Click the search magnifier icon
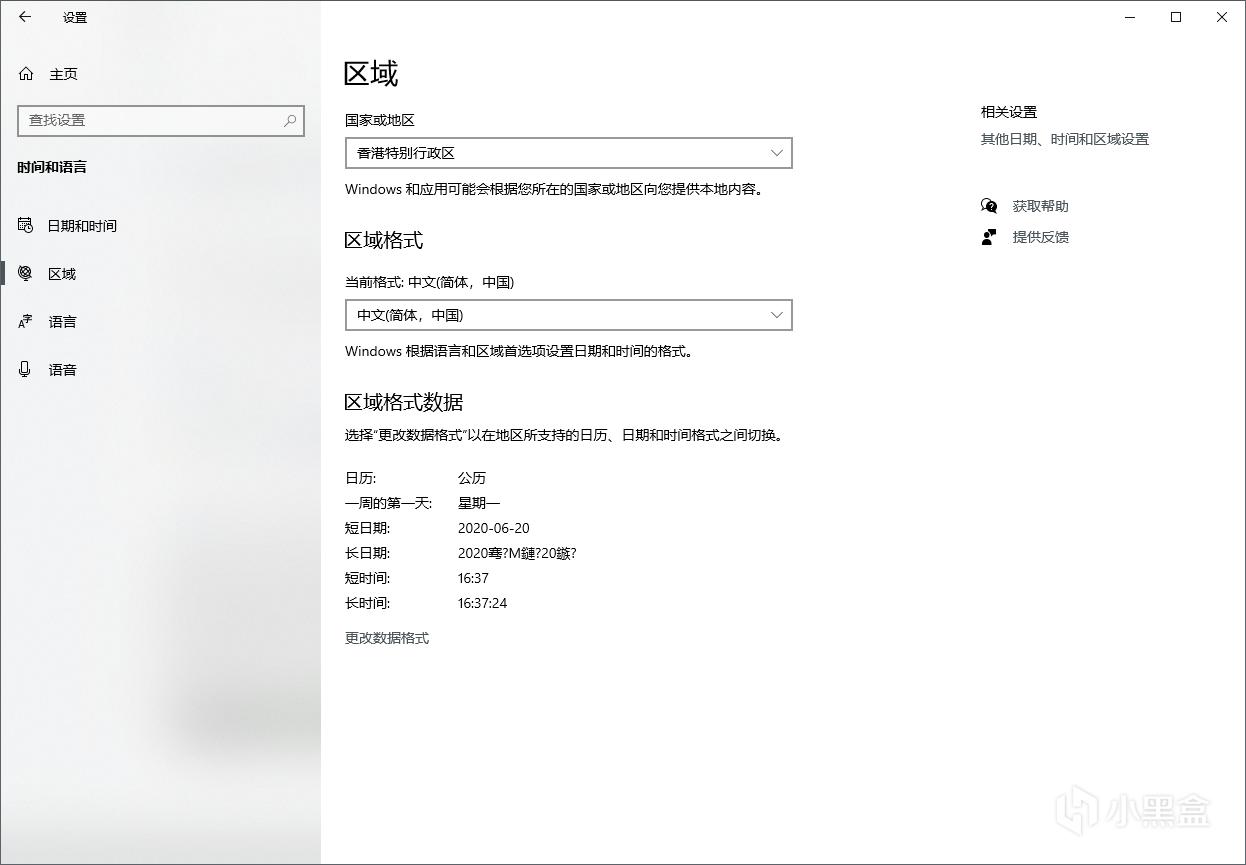This screenshot has height=865, width=1246. coord(290,120)
